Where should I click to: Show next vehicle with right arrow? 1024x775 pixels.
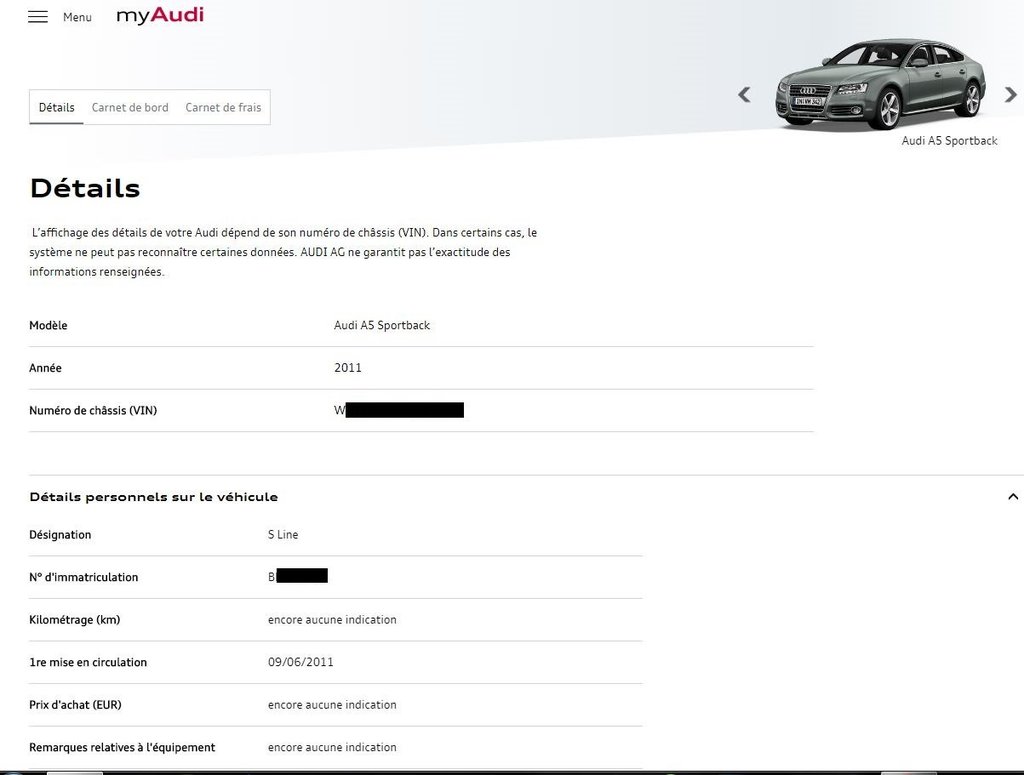pyautogui.click(x=1010, y=95)
